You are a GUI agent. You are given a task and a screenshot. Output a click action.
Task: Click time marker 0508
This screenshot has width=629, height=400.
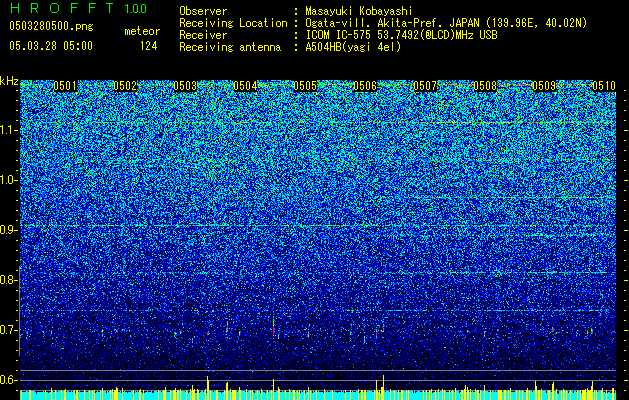pyautogui.click(x=485, y=86)
